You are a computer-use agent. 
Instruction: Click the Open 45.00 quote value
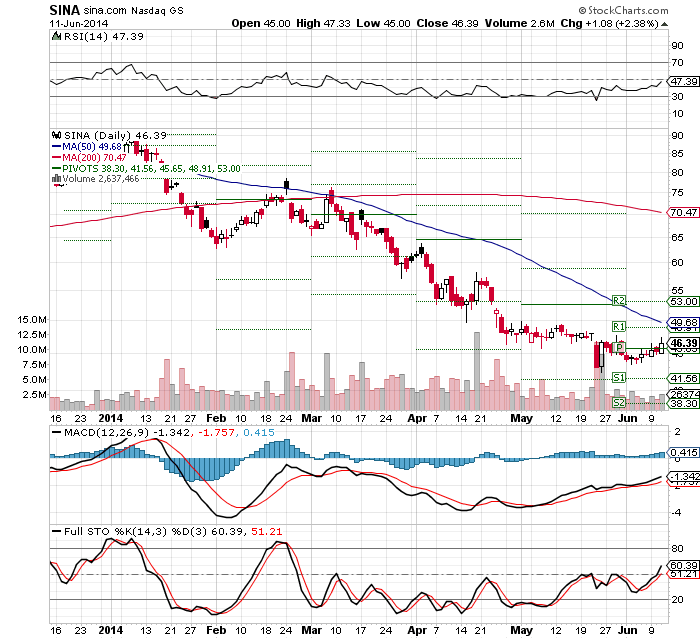261,23
